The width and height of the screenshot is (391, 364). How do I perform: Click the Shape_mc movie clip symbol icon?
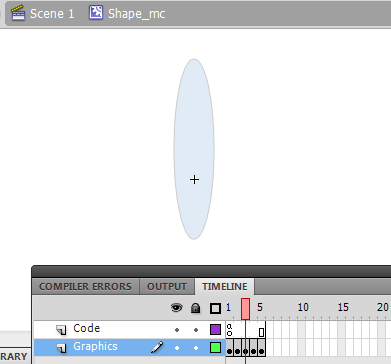pos(96,12)
